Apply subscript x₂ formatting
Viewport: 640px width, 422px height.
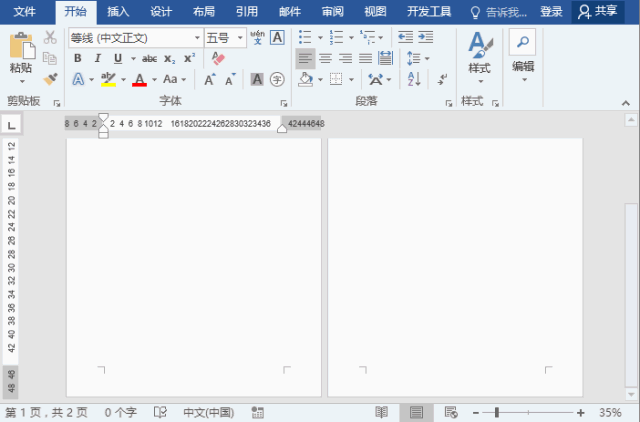169,59
